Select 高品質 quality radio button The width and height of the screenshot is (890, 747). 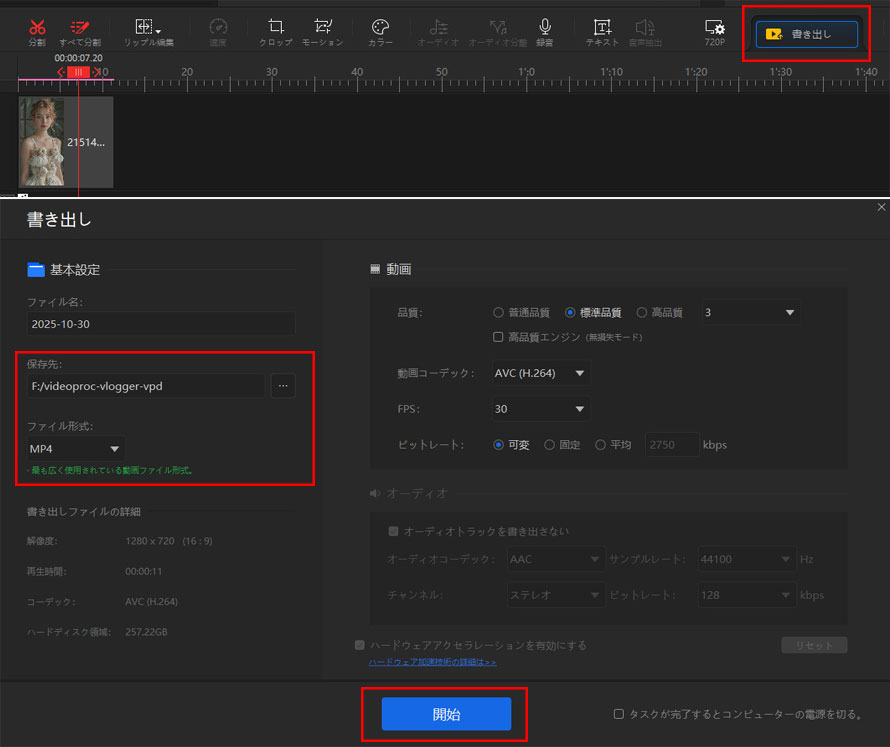(642, 313)
